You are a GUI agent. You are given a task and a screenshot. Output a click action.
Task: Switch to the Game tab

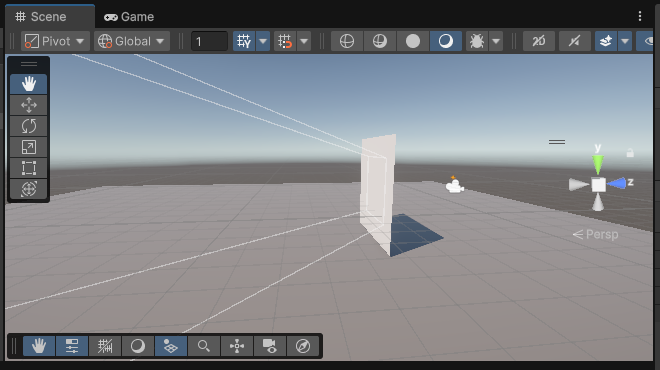click(129, 17)
